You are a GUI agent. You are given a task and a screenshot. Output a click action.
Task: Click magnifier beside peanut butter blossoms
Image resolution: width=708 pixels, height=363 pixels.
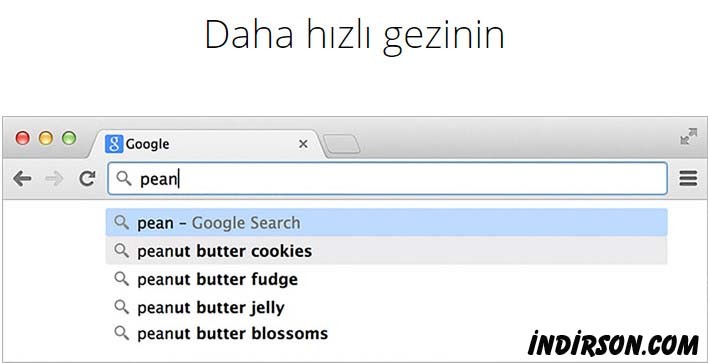(122, 333)
